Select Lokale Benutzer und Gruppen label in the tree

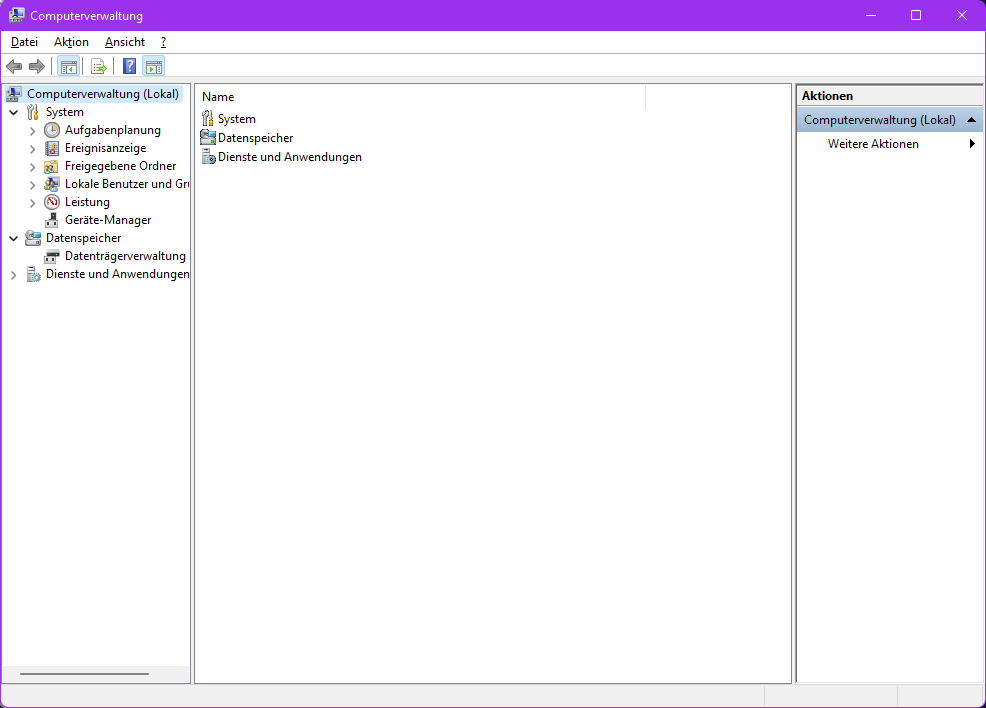click(126, 184)
